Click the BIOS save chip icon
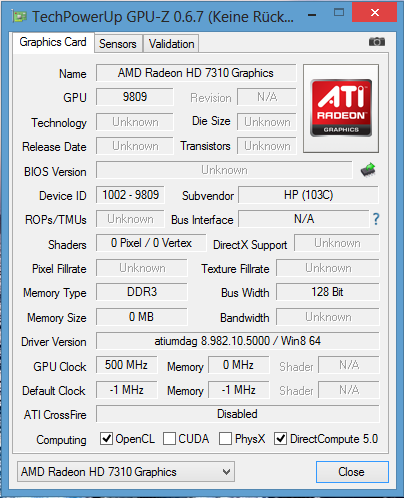The height and width of the screenshot is (498, 404). pyautogui.click(x=368, y=170)
